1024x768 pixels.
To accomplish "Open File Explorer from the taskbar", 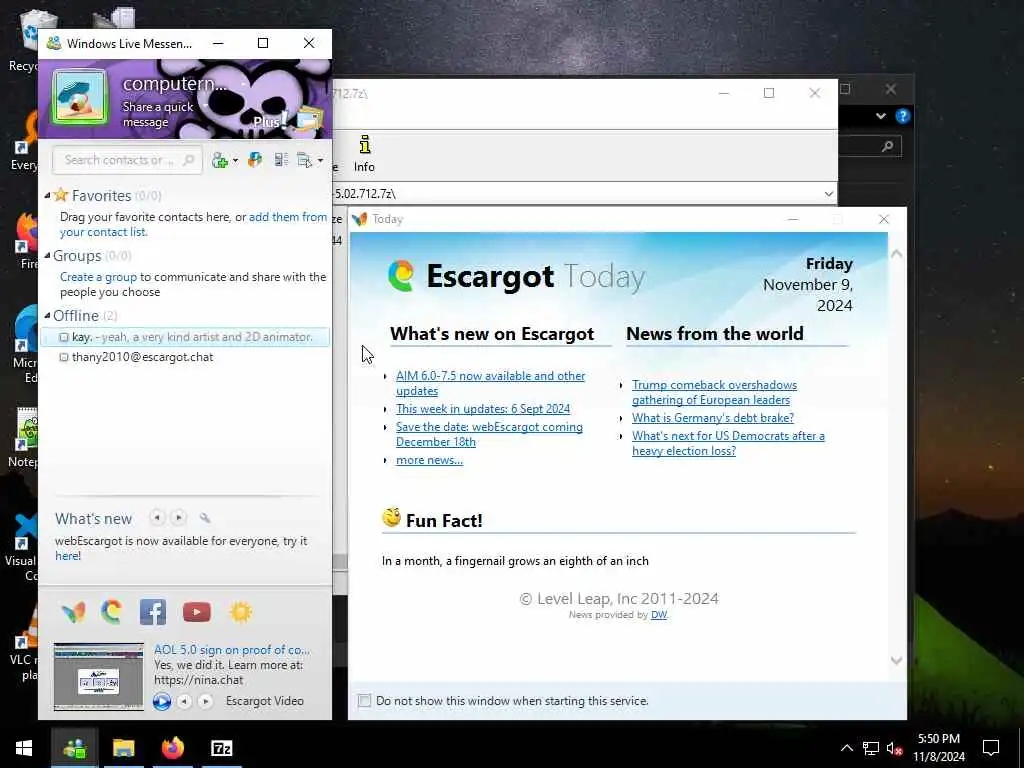I will [x=123, y=748].
